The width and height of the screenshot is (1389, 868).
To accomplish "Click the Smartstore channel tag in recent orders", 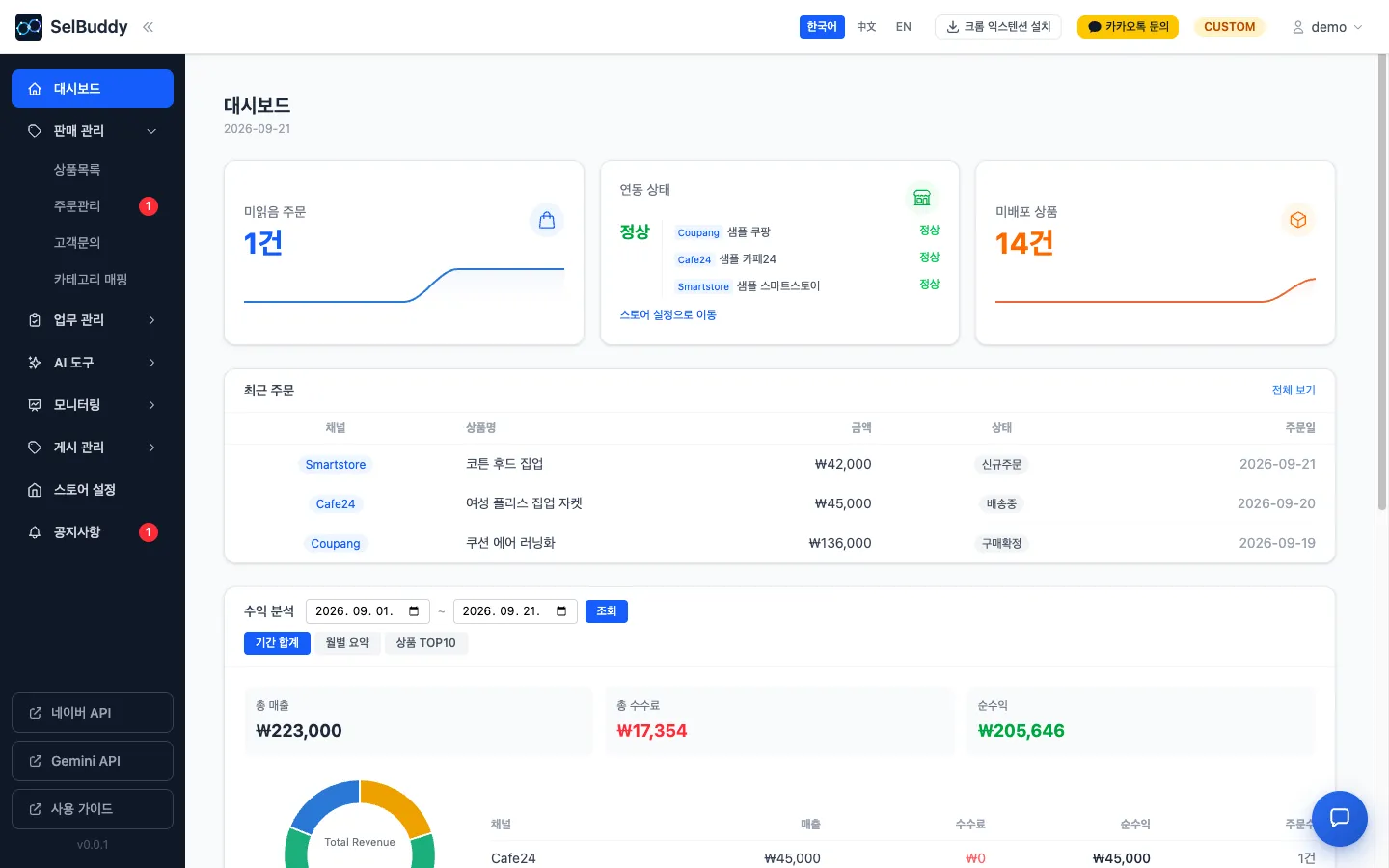I will click(336, 465).
